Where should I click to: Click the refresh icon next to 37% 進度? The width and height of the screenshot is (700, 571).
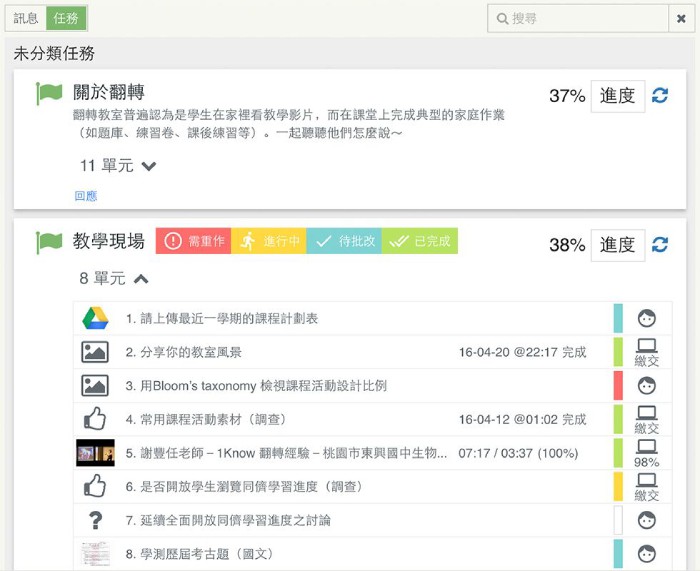tap(660, 96)
